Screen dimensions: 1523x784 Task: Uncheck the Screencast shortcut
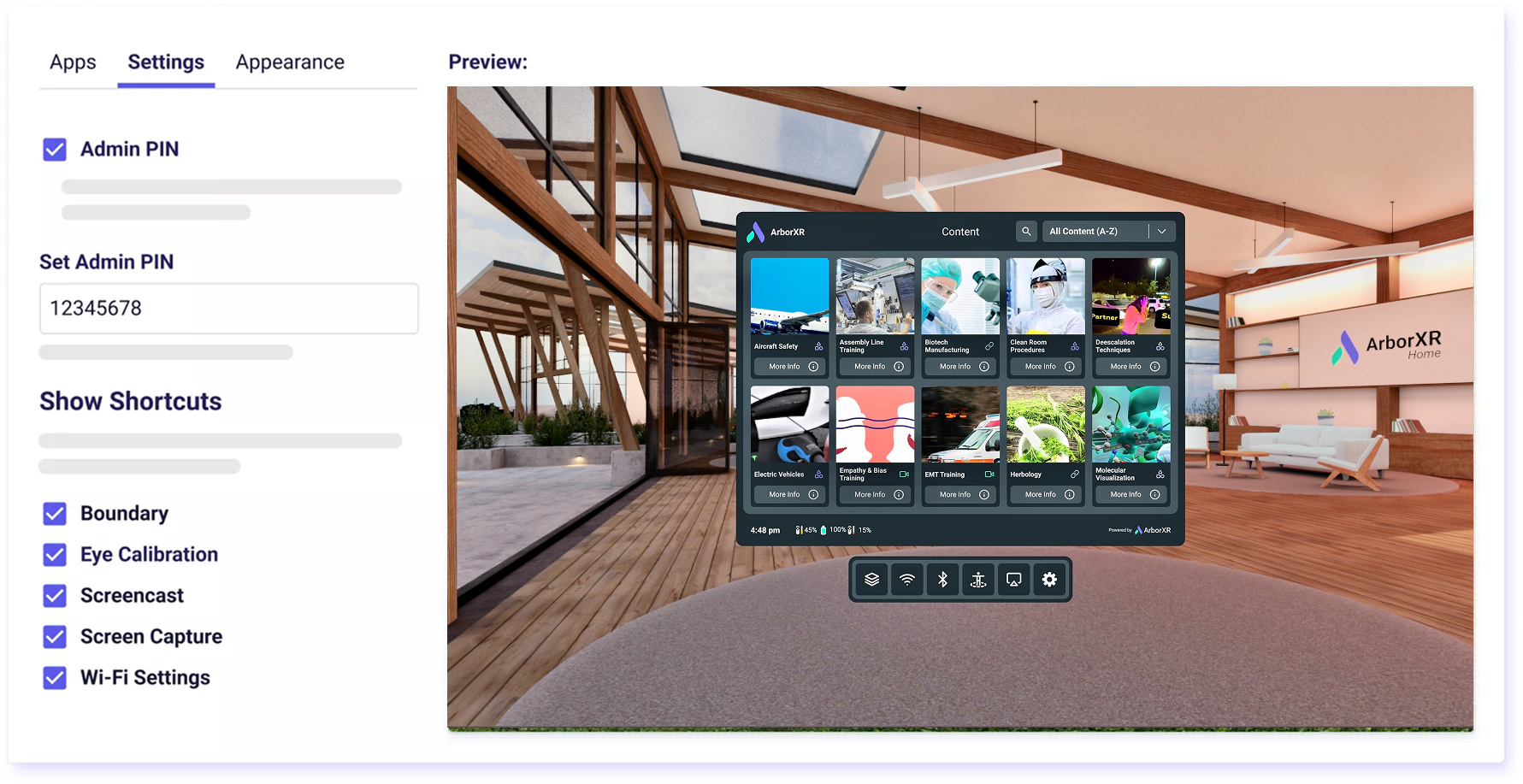point(55,596)
